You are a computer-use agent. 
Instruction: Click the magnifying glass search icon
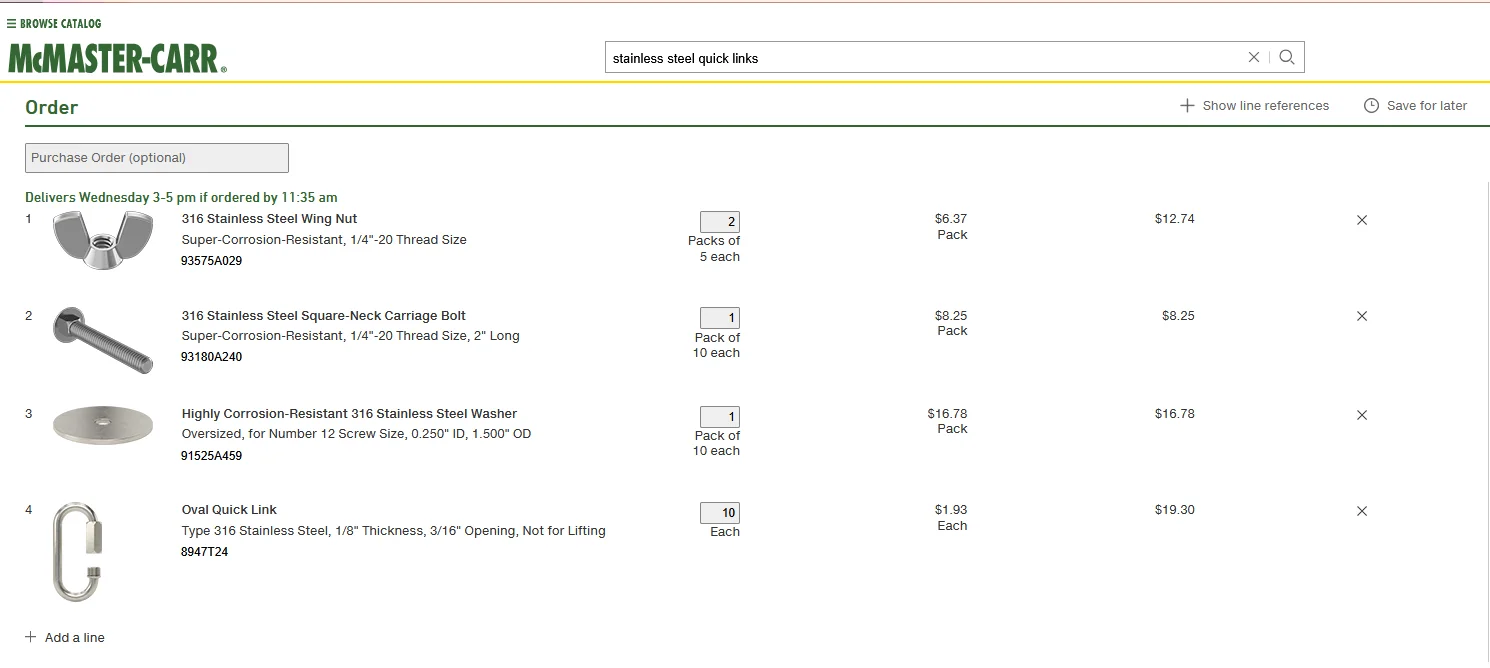1287,58
